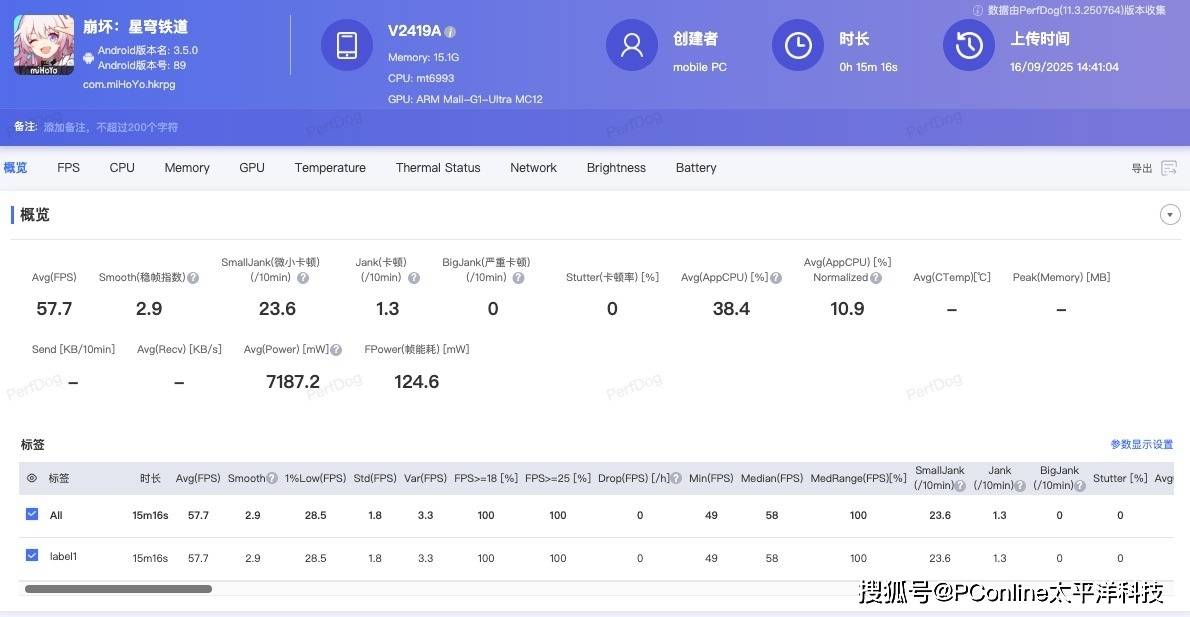Click help icon next to Smooth(稳帧指数)

point(193,278)
